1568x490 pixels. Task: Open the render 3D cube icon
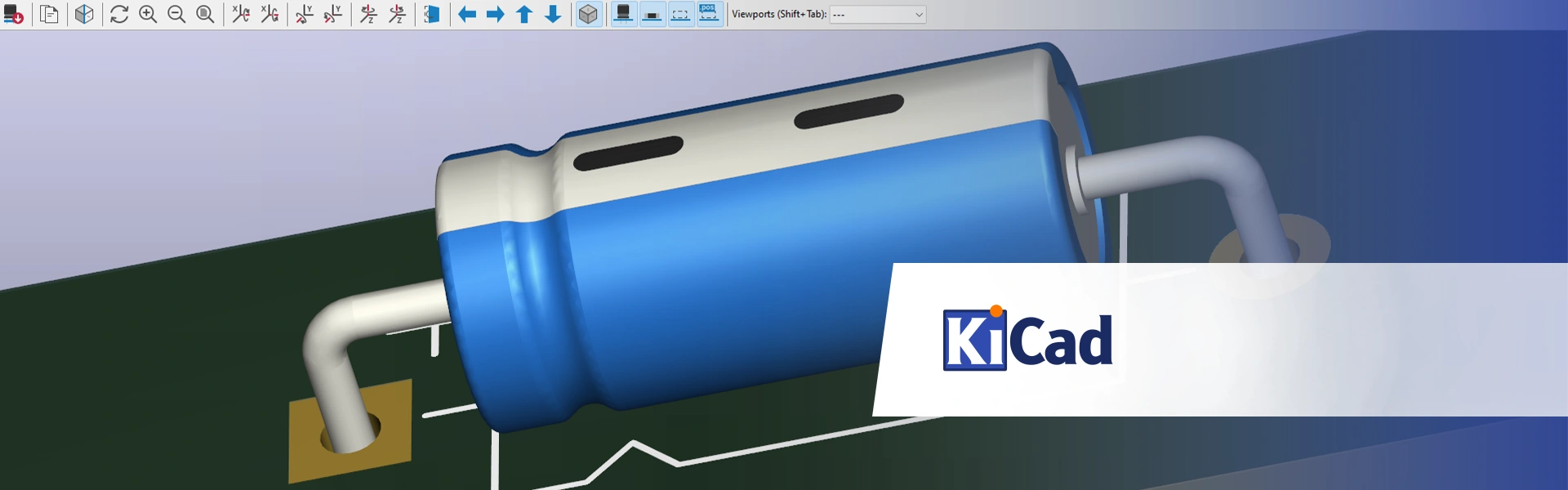84,15
